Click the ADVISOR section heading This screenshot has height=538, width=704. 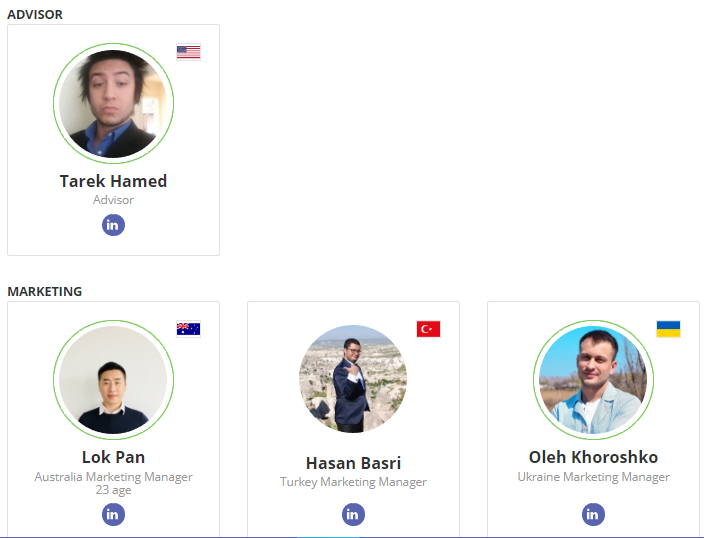tap(35, 14)
